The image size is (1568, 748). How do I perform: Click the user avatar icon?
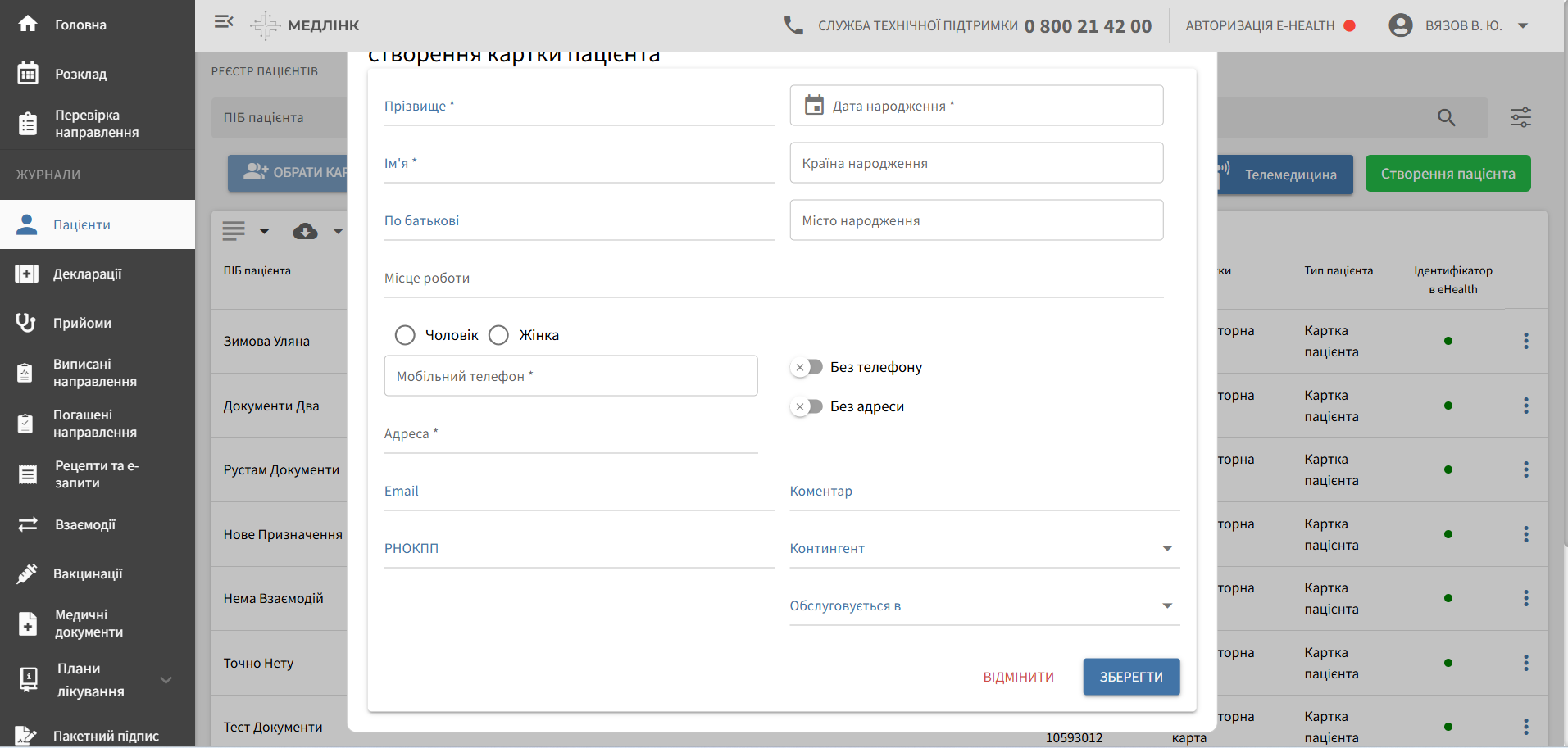[x=1400, y=25]
